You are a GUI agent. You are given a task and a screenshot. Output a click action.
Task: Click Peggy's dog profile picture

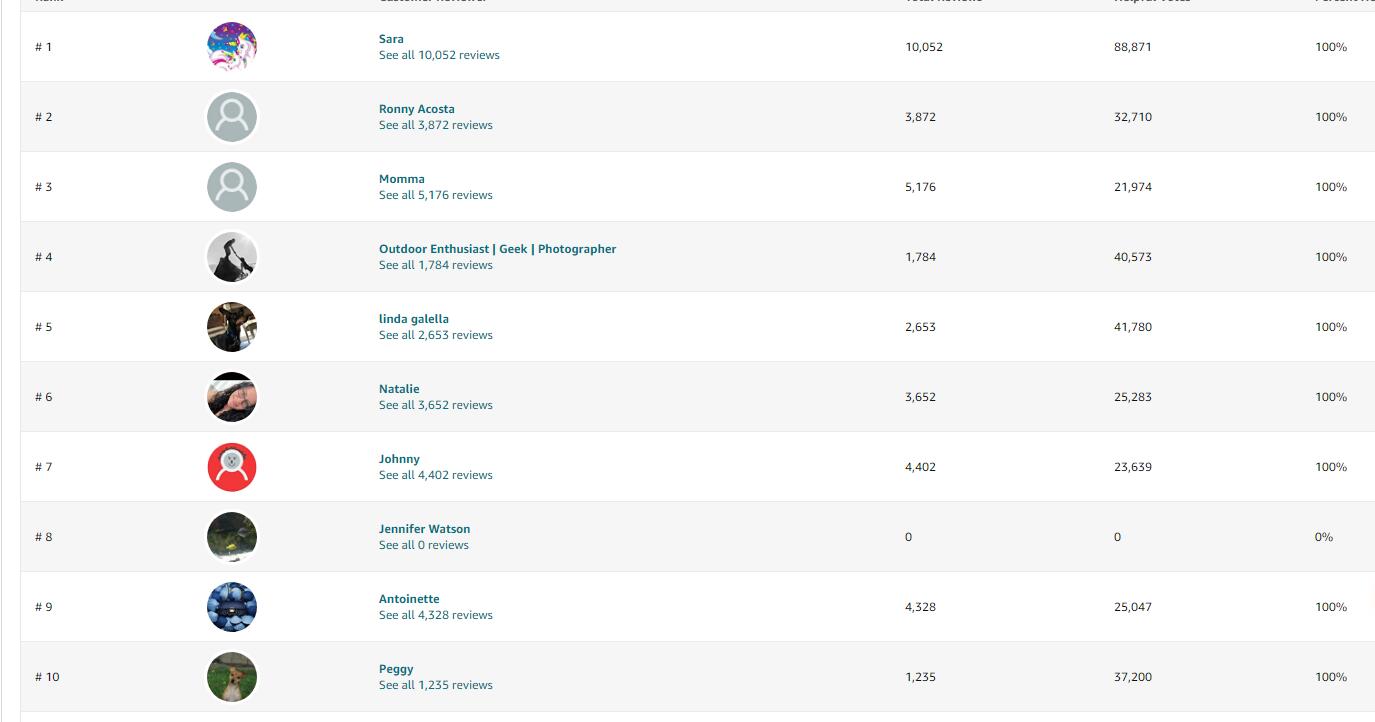point(232,677)
